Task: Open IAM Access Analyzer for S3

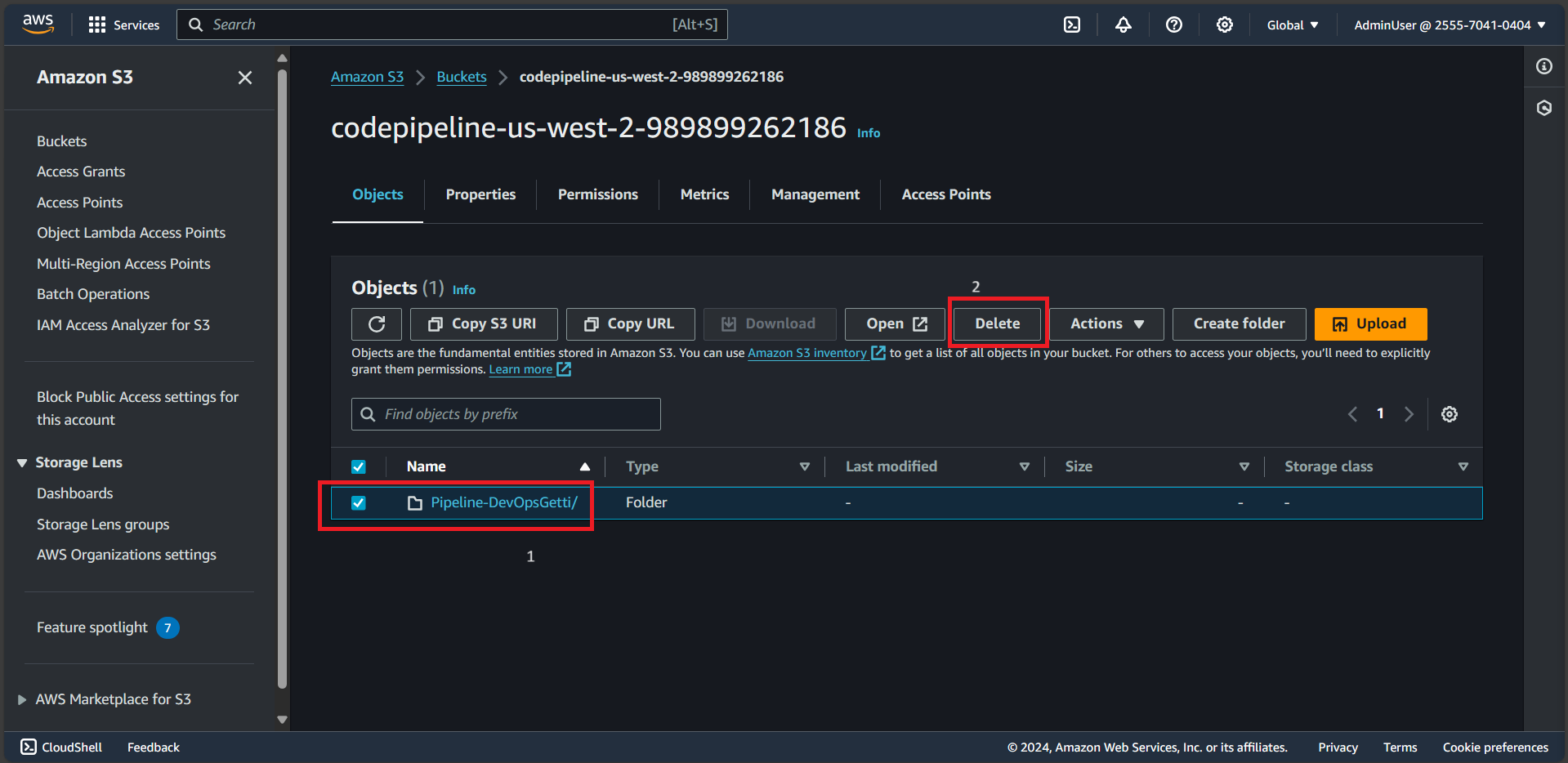Action: click(123, 325)
